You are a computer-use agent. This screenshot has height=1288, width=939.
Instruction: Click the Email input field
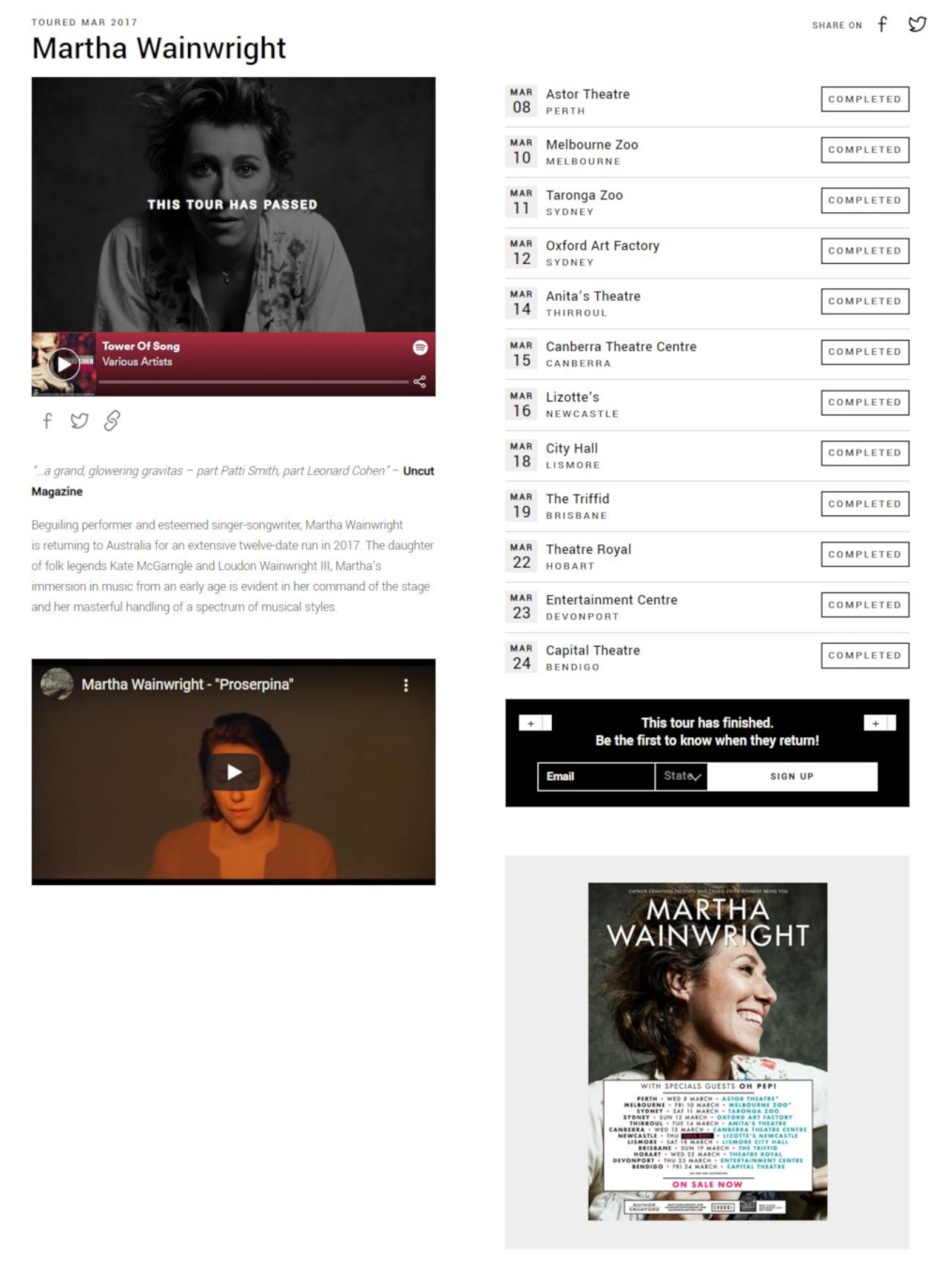(x=595, y=776)
